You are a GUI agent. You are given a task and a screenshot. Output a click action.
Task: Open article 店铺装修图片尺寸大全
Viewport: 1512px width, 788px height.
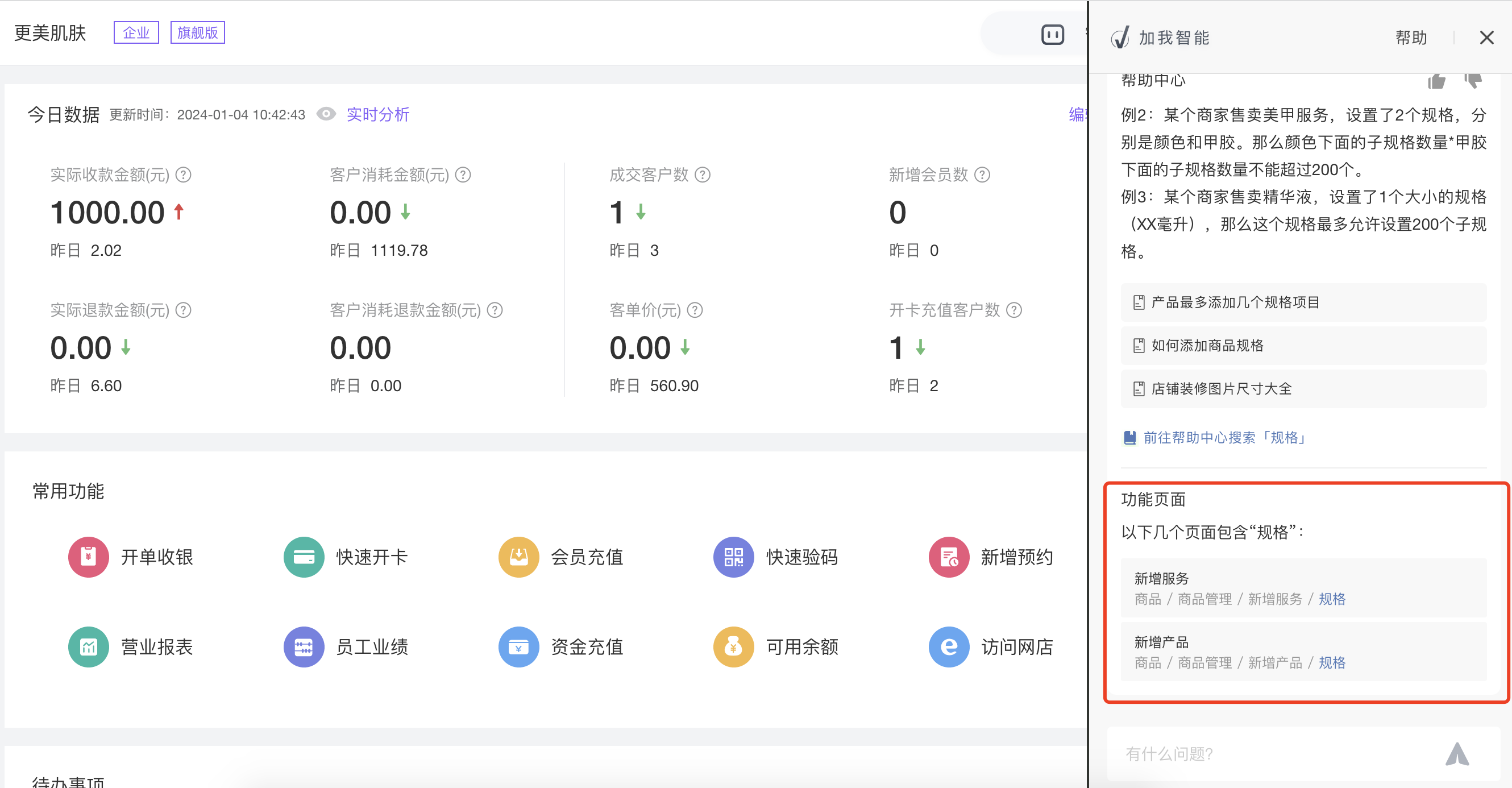tap(1303, 388)
